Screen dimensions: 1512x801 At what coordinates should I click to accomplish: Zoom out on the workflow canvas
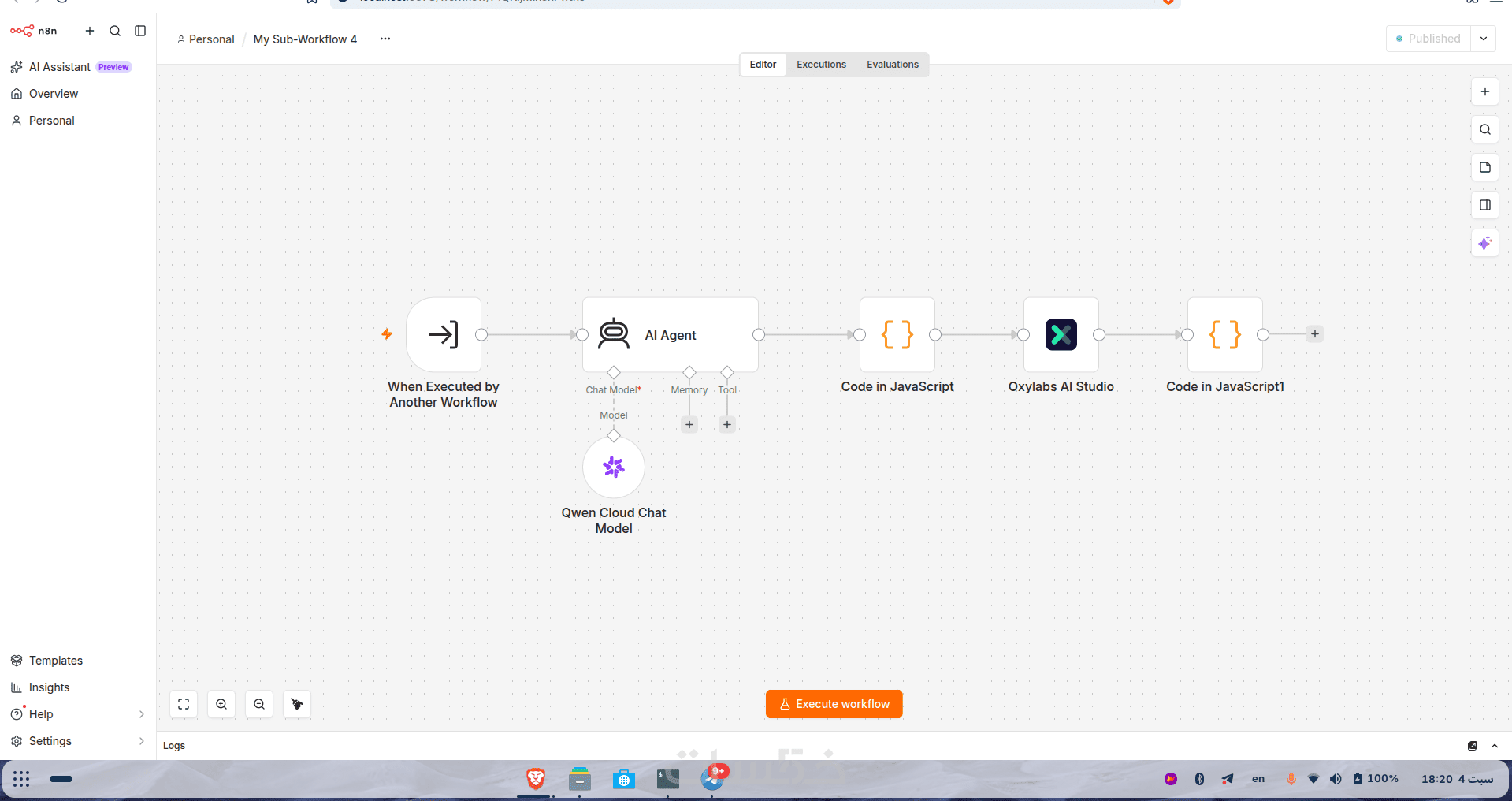click(x=259, y=704)
